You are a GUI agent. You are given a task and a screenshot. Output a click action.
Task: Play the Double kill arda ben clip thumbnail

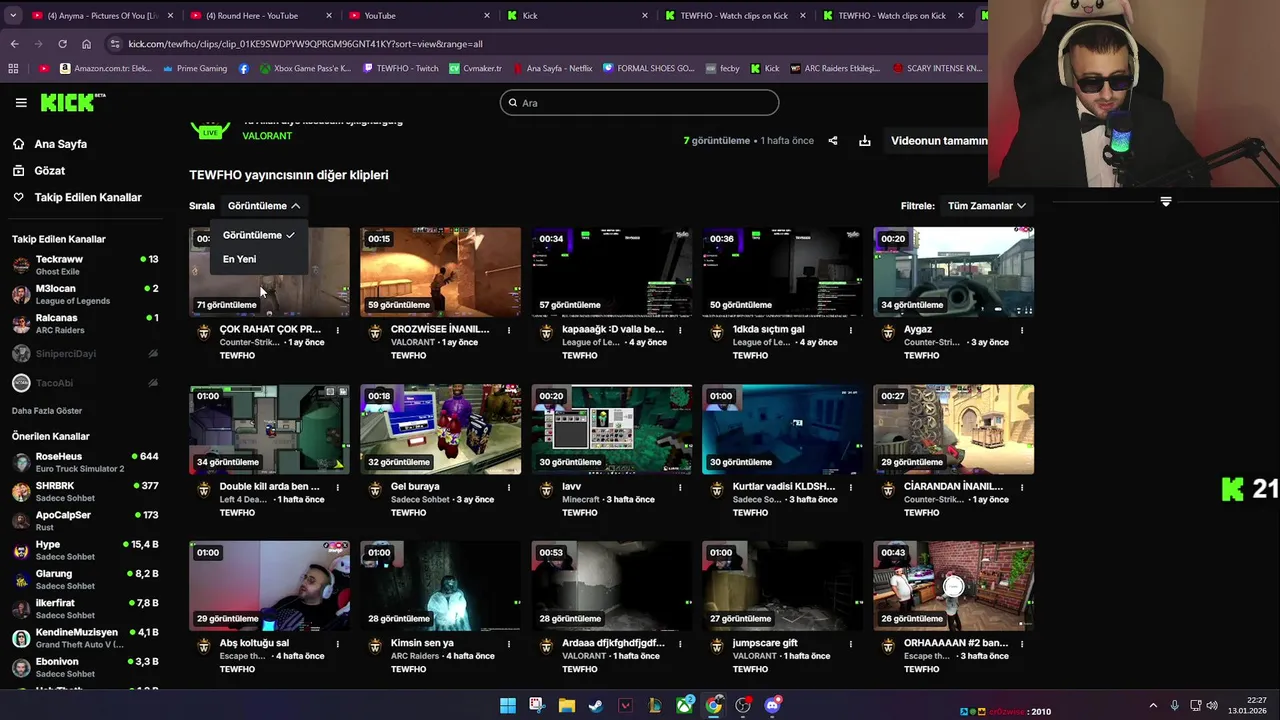pyautogui.click(x=269, y=429)
